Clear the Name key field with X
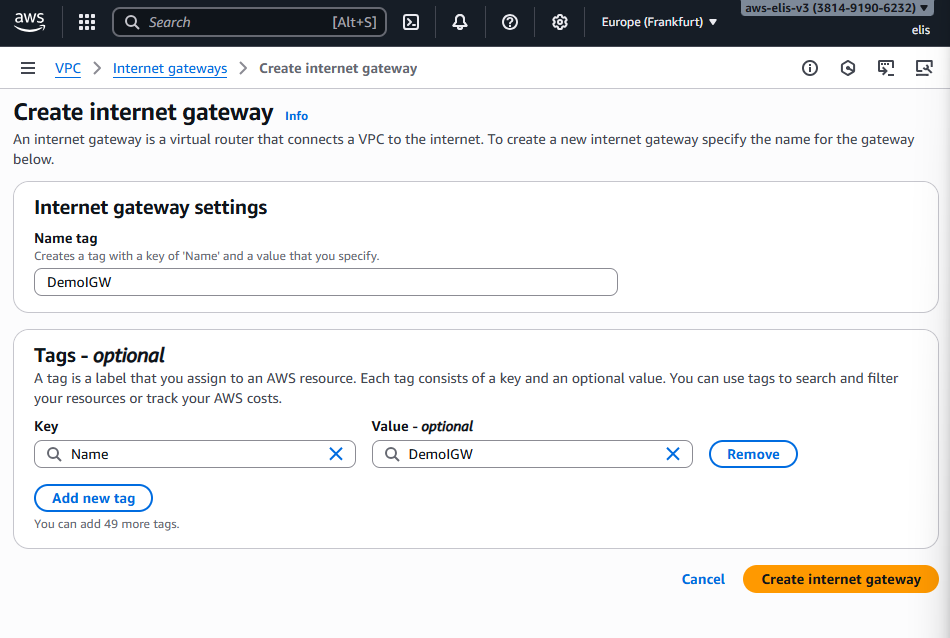 (x=336, y=454)
